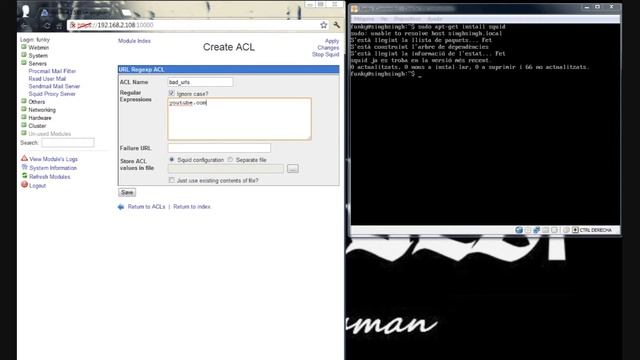Open the Dispositius menu in VirtualBox window

407,19
